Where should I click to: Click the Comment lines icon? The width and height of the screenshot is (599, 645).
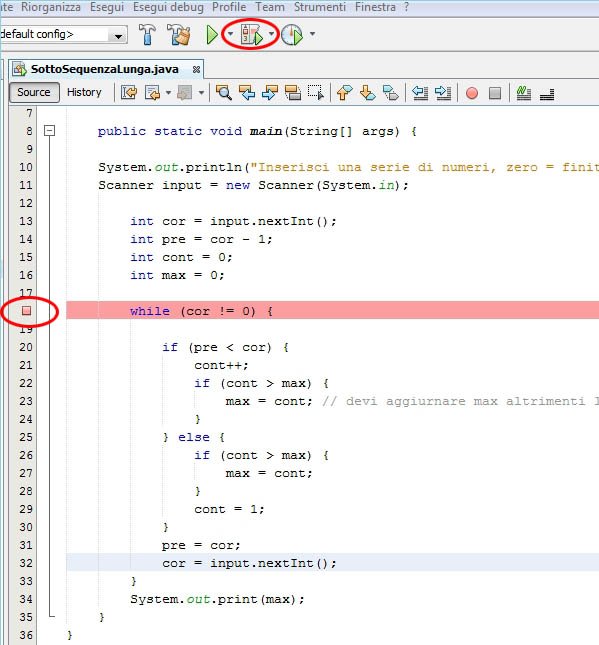524,93
